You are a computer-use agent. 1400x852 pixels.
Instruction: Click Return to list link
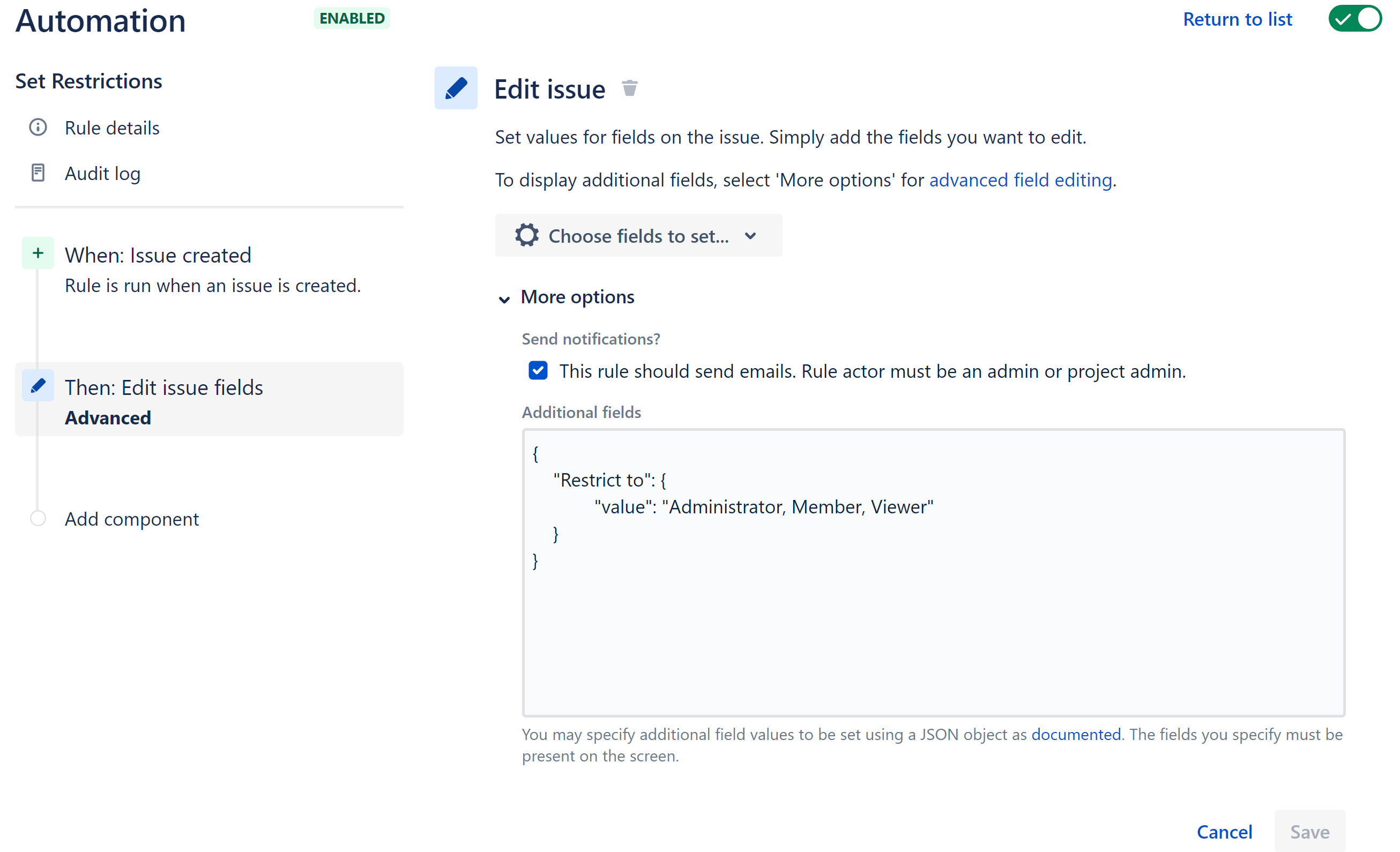(1238, 19)
